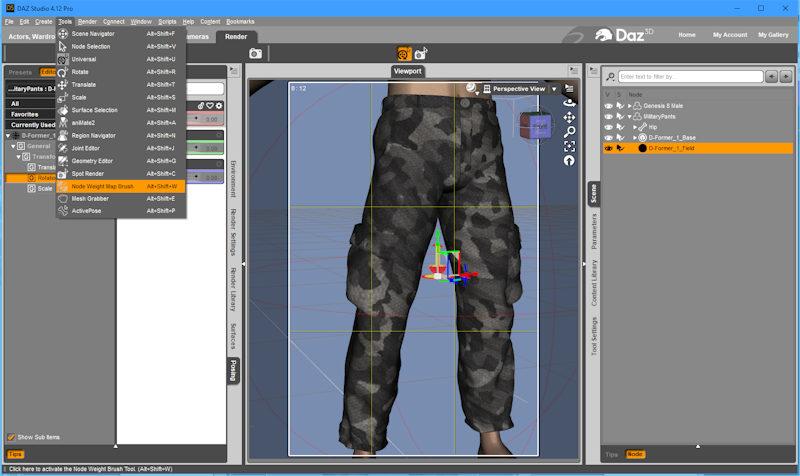The height and width of the screenshot is (476, 800).
Task: Click Scene pane search magnifier icon
Action: point(610,77)
